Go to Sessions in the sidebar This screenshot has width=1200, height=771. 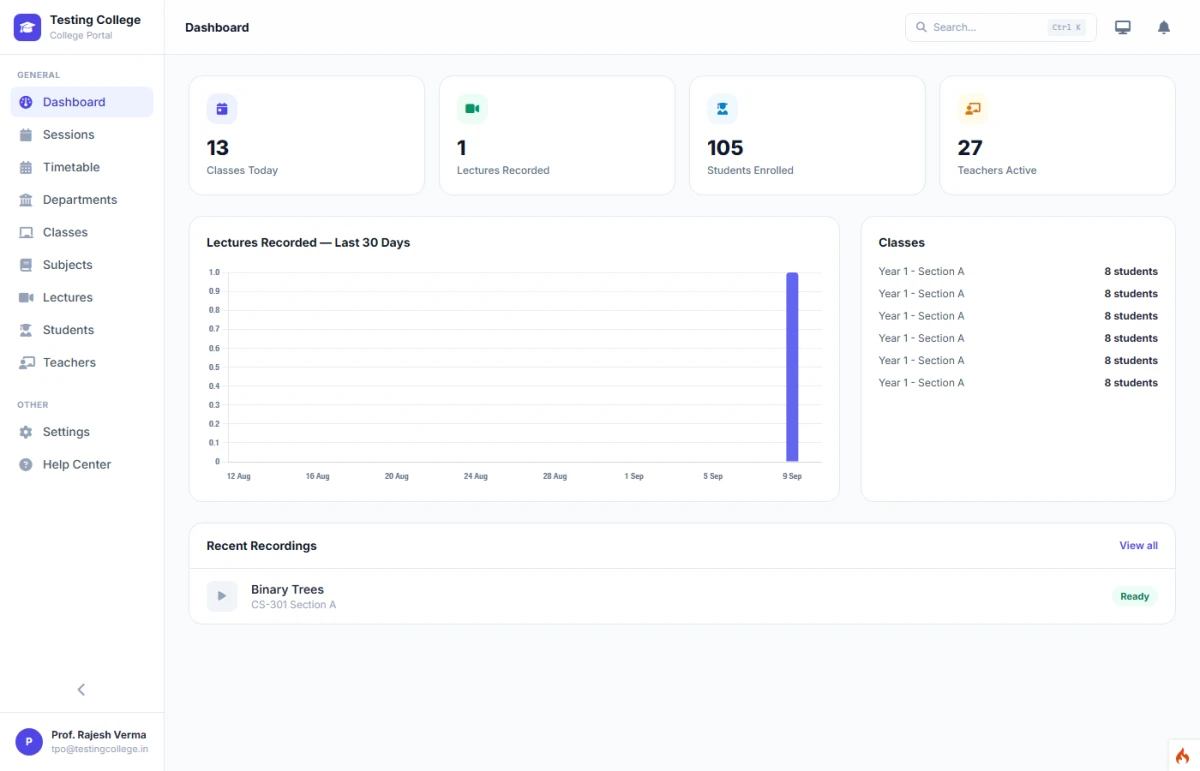(x=82, y=135)
